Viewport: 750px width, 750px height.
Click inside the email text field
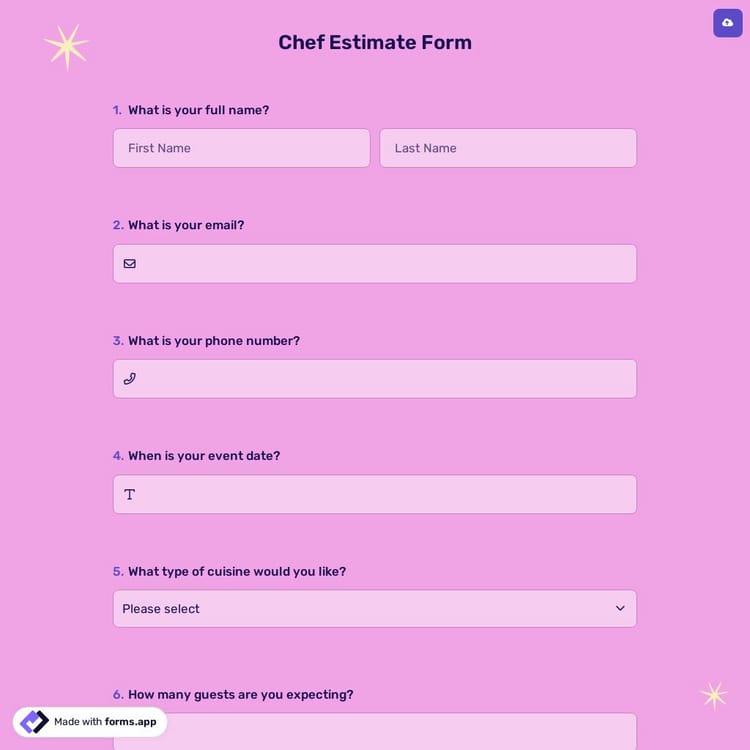385,264
